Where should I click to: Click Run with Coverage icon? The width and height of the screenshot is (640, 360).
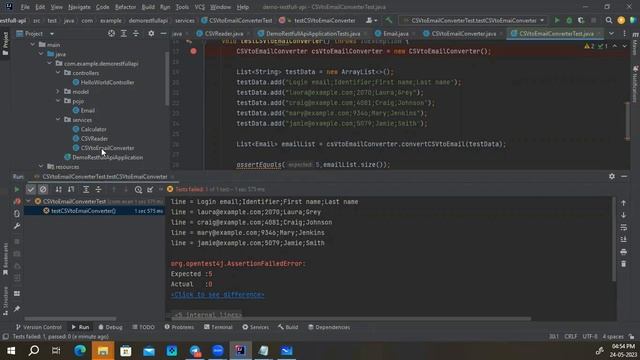pyautogui.click(x=581, y=20)
